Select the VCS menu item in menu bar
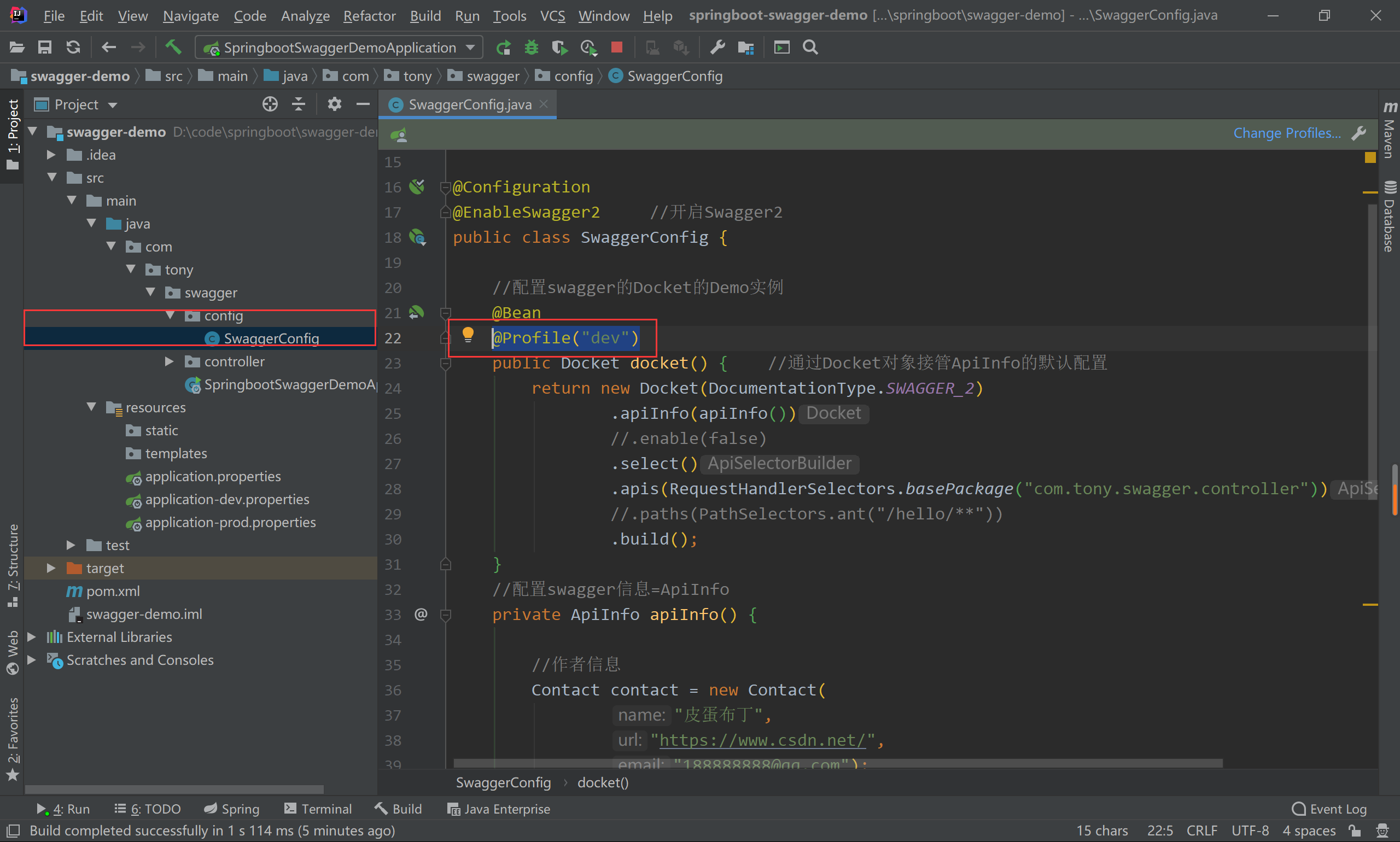Image resolution: width=1400 pixels, height=842 pixels. click(553, 16)
